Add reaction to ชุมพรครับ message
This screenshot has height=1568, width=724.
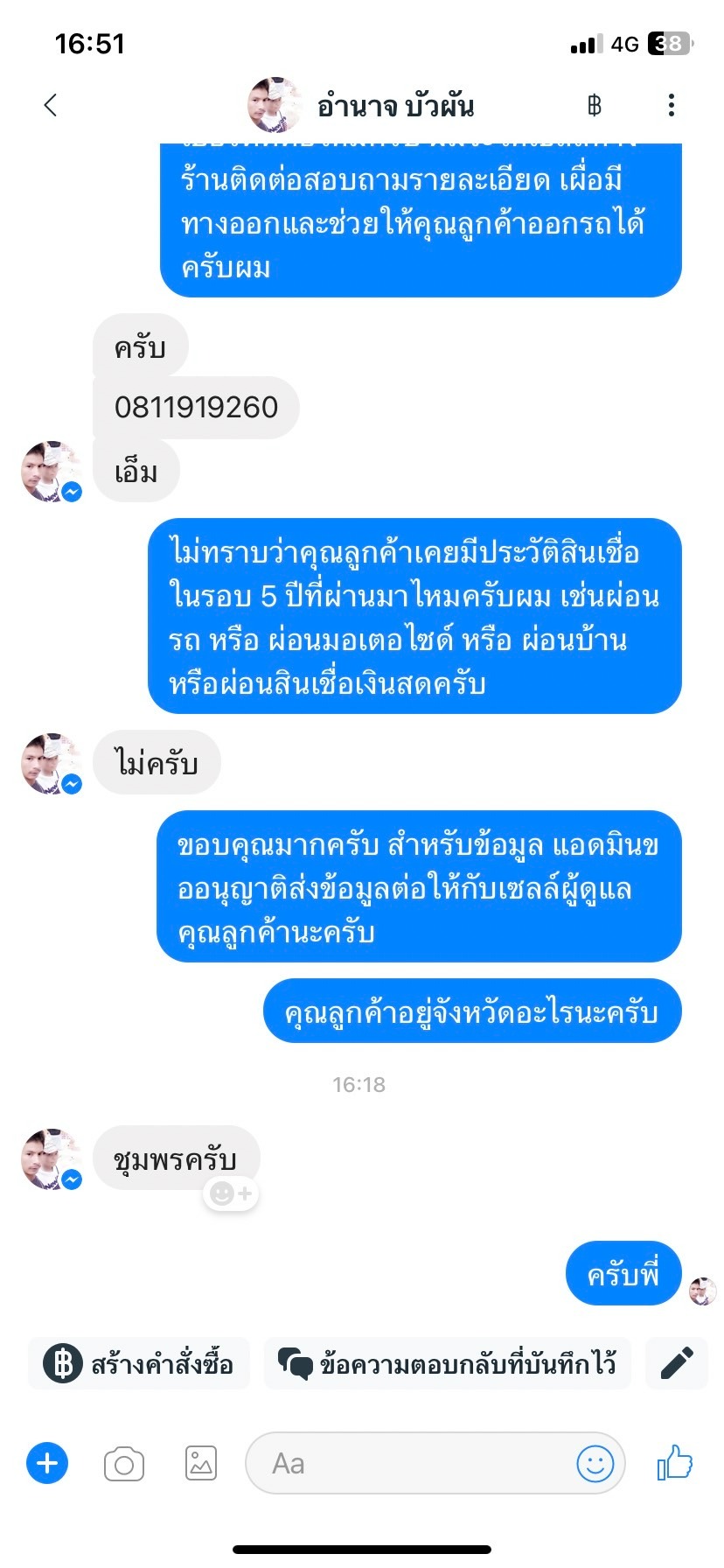coord(232,1193)
